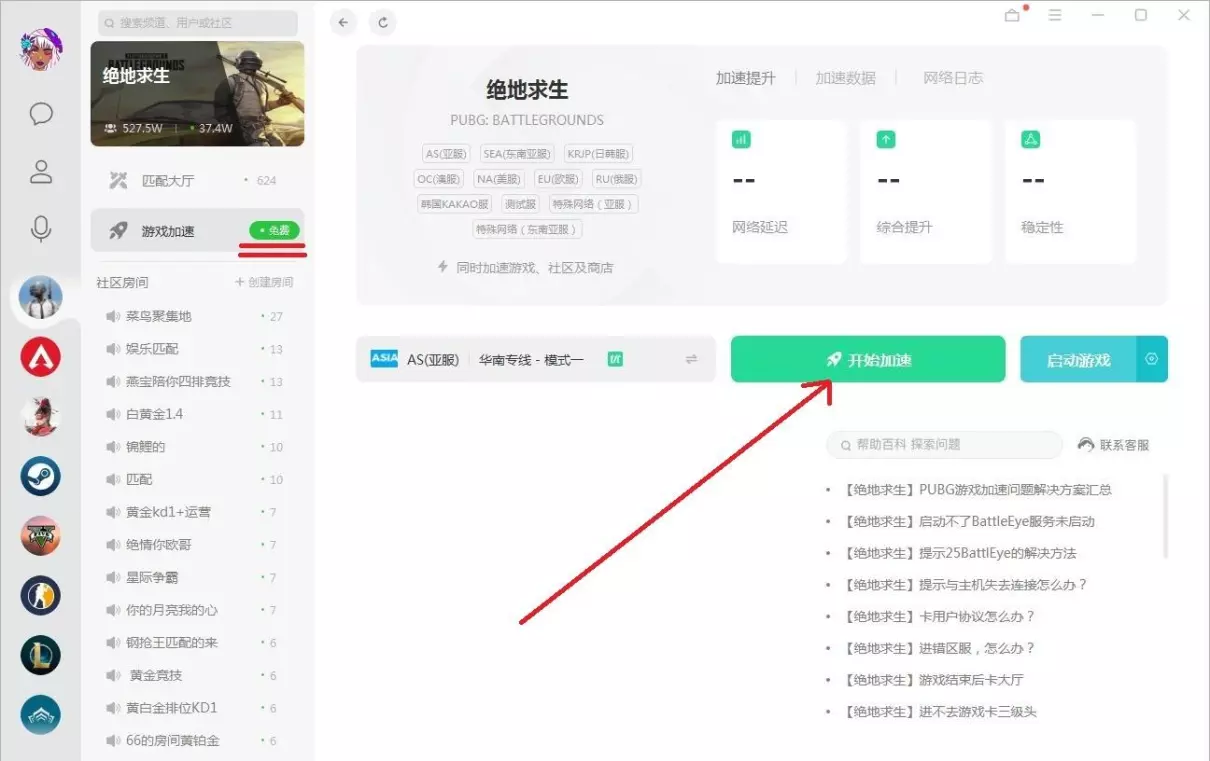Click the microphone voice icon
This screenshot has height=761, width=1210.
click(x=41, y=229)
